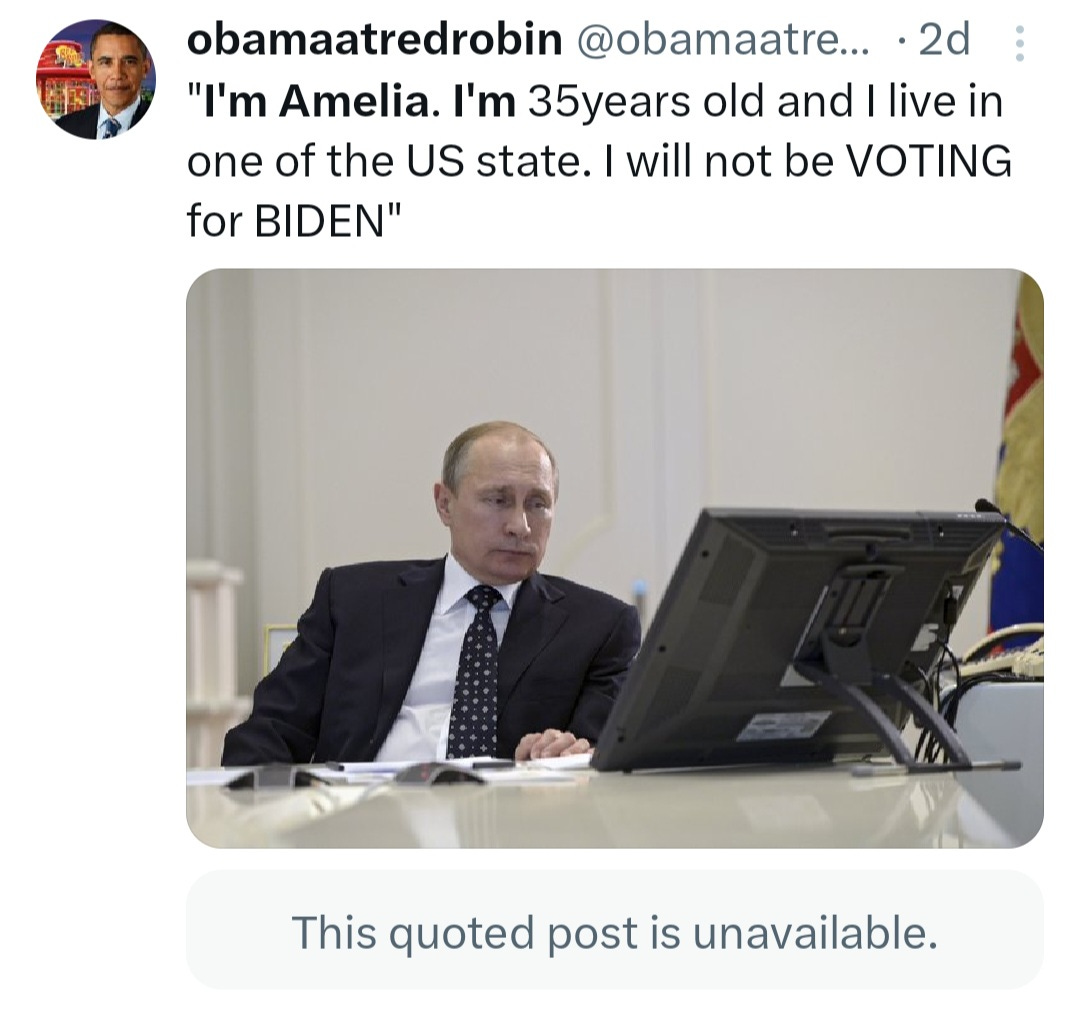Click the obamaatredrobin display name
This screenshot has height=1009, width=1080.
[375, 39]
